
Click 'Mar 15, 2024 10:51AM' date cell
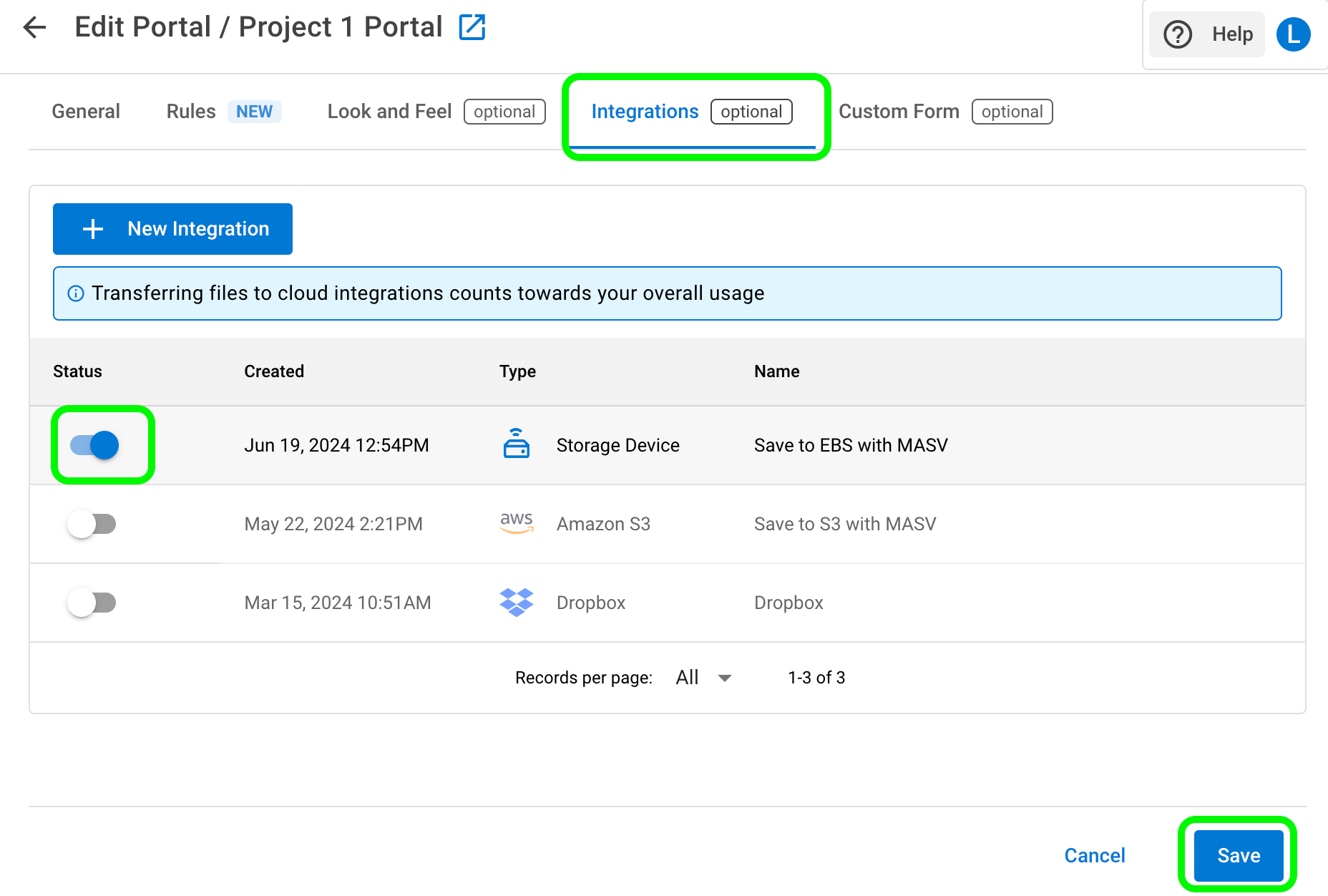[x=338, y=603]
